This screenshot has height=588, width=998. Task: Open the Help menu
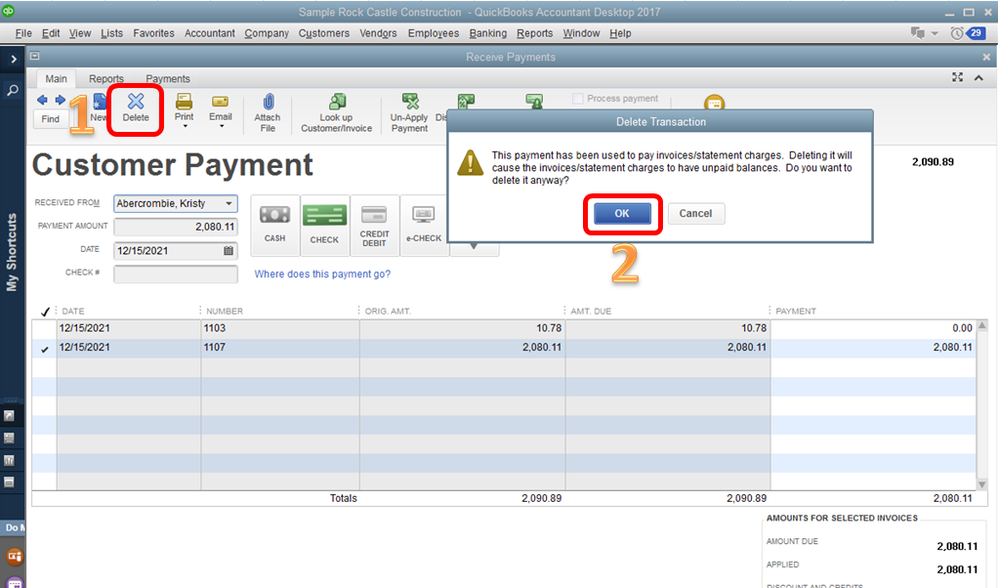pyautogui.click(x=621, y=33)
